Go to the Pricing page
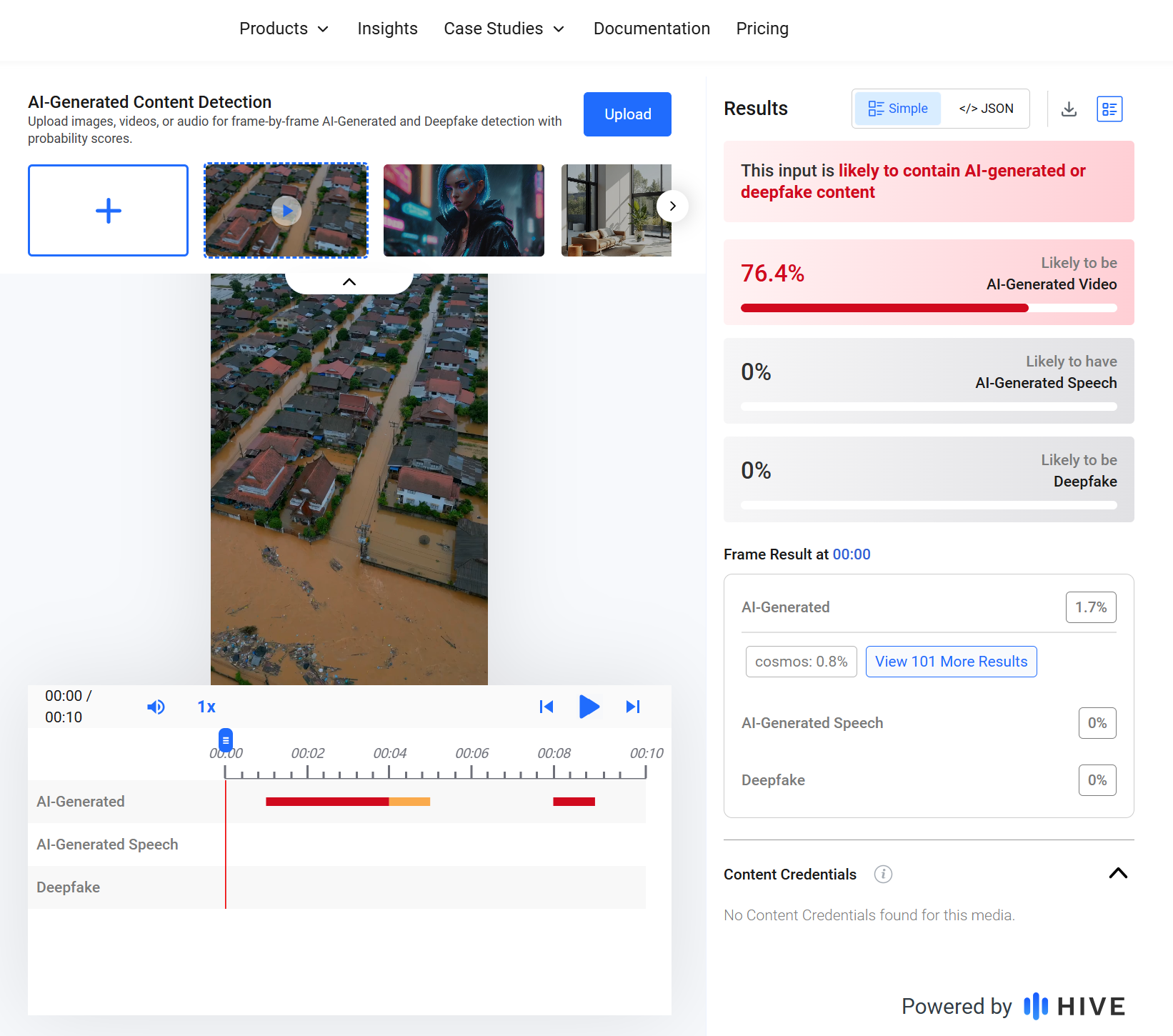1173x1036 pixels. 762,29
